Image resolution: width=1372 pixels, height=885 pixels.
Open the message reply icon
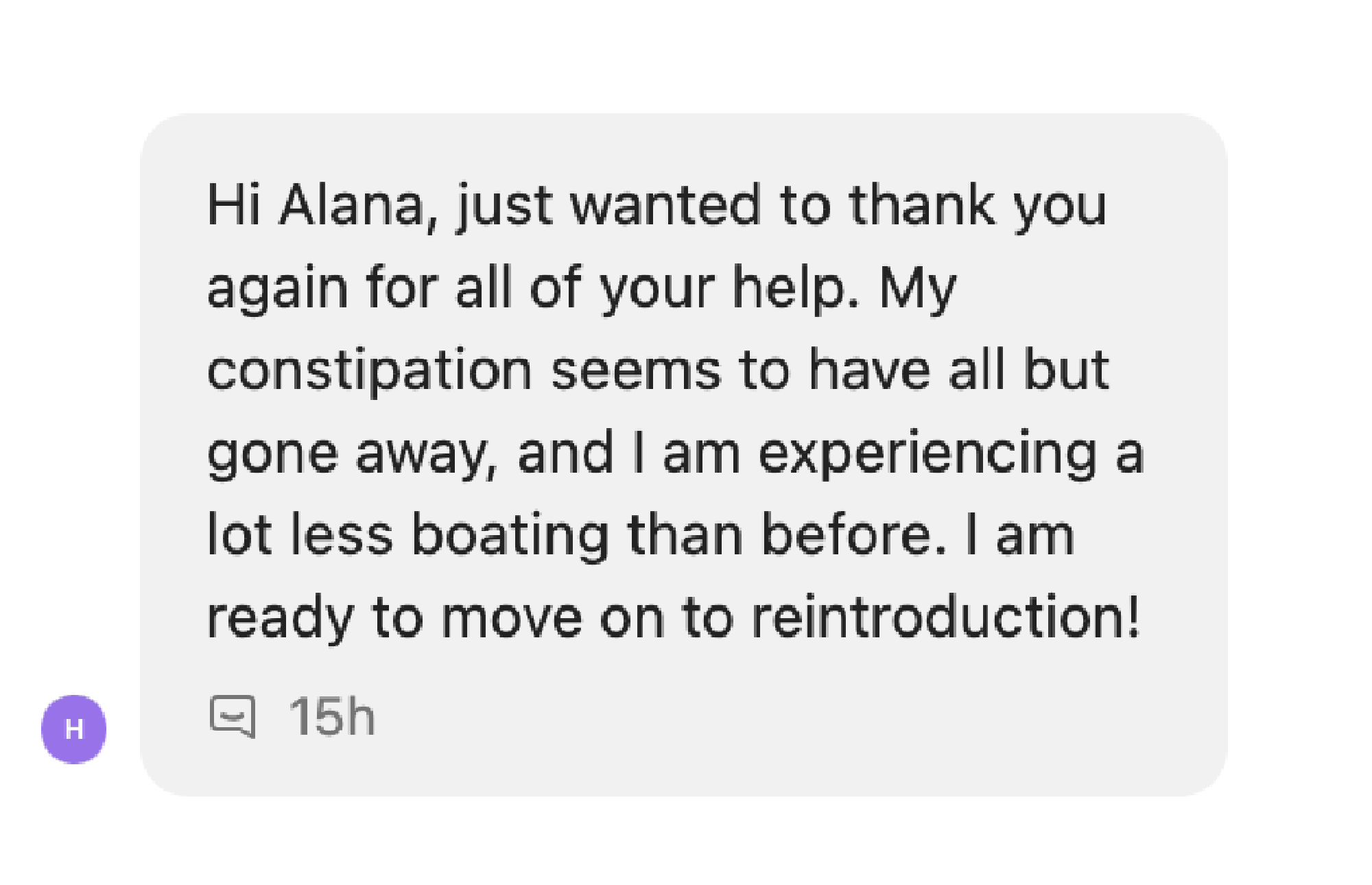pyautogui.click(x=233, y=716)
